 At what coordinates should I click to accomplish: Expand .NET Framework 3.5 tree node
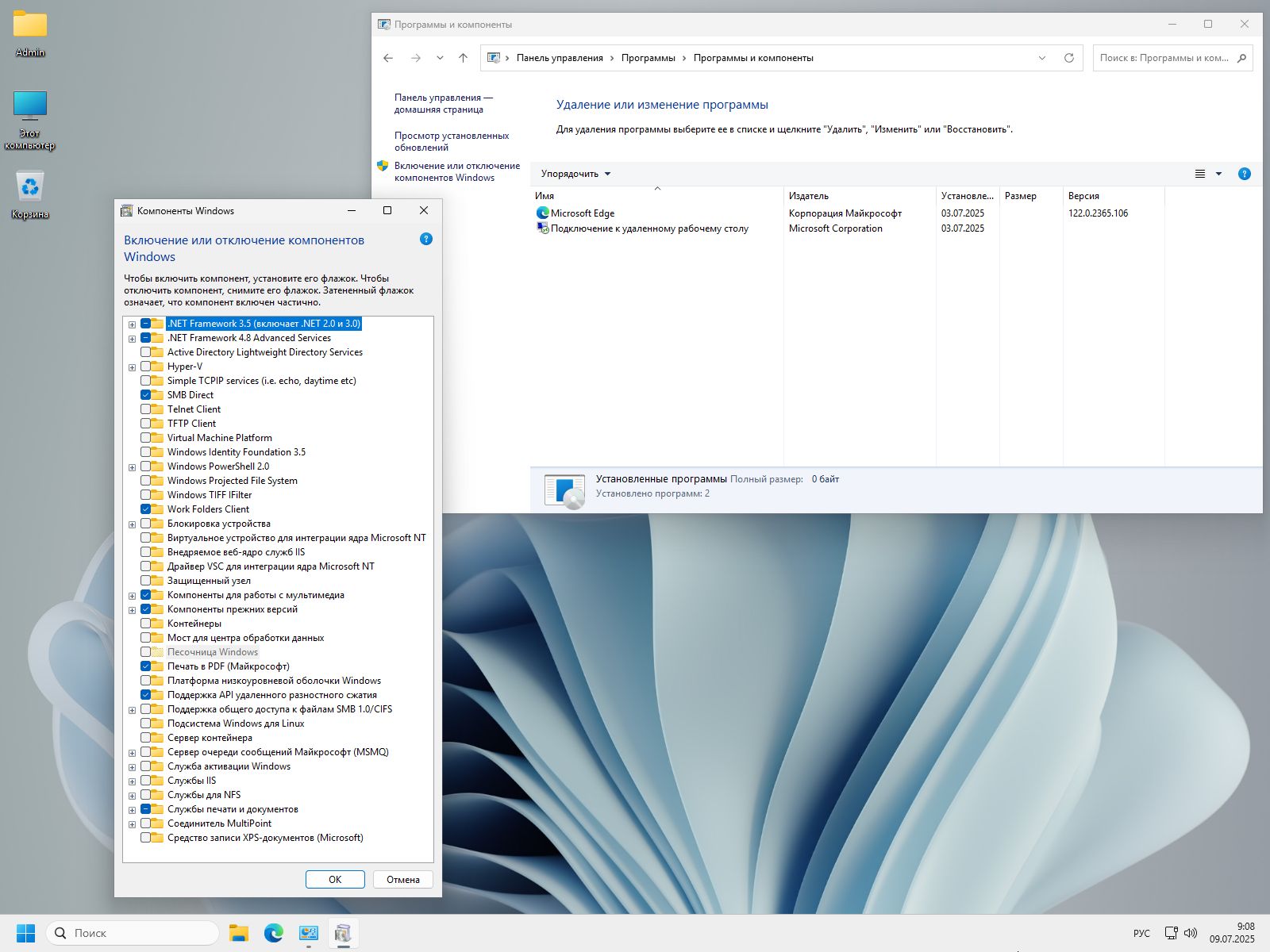click(x=132, y=324)
